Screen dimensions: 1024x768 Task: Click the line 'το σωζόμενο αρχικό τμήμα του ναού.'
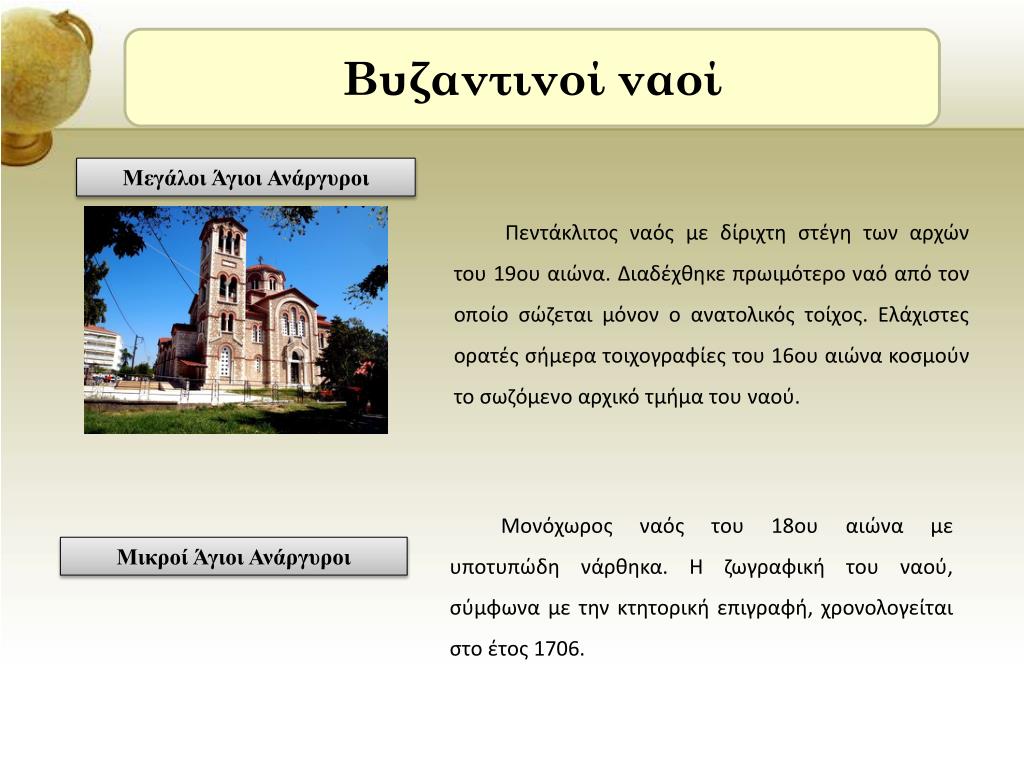[626, 397]
